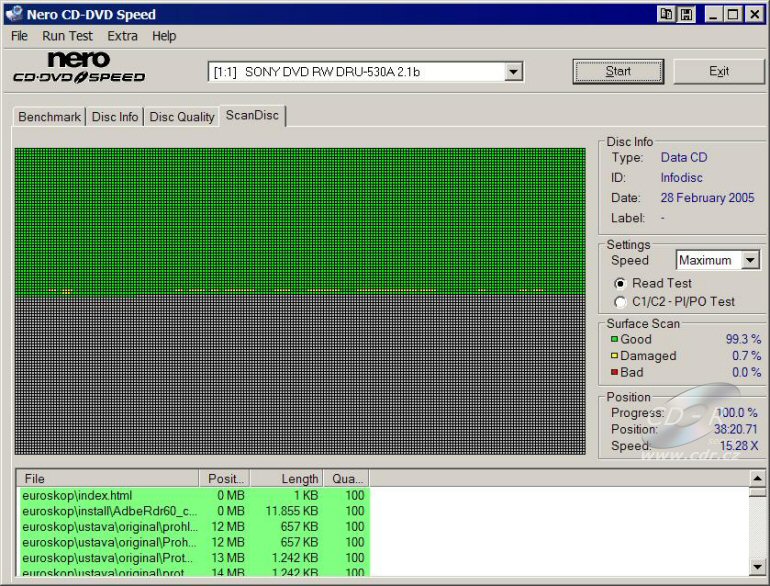Image resolution: width=770 pixels, height=586 pixels.
Task: Click the Data CD type value
Action: coord(684,157)
